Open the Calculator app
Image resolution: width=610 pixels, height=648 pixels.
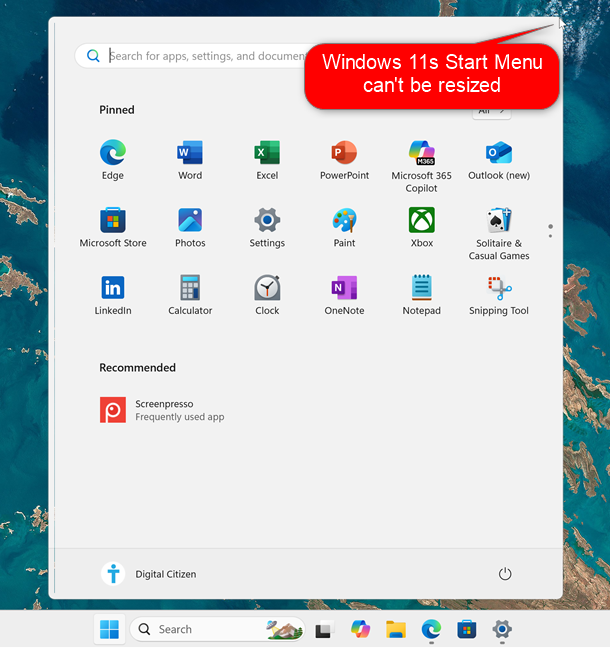190,295
